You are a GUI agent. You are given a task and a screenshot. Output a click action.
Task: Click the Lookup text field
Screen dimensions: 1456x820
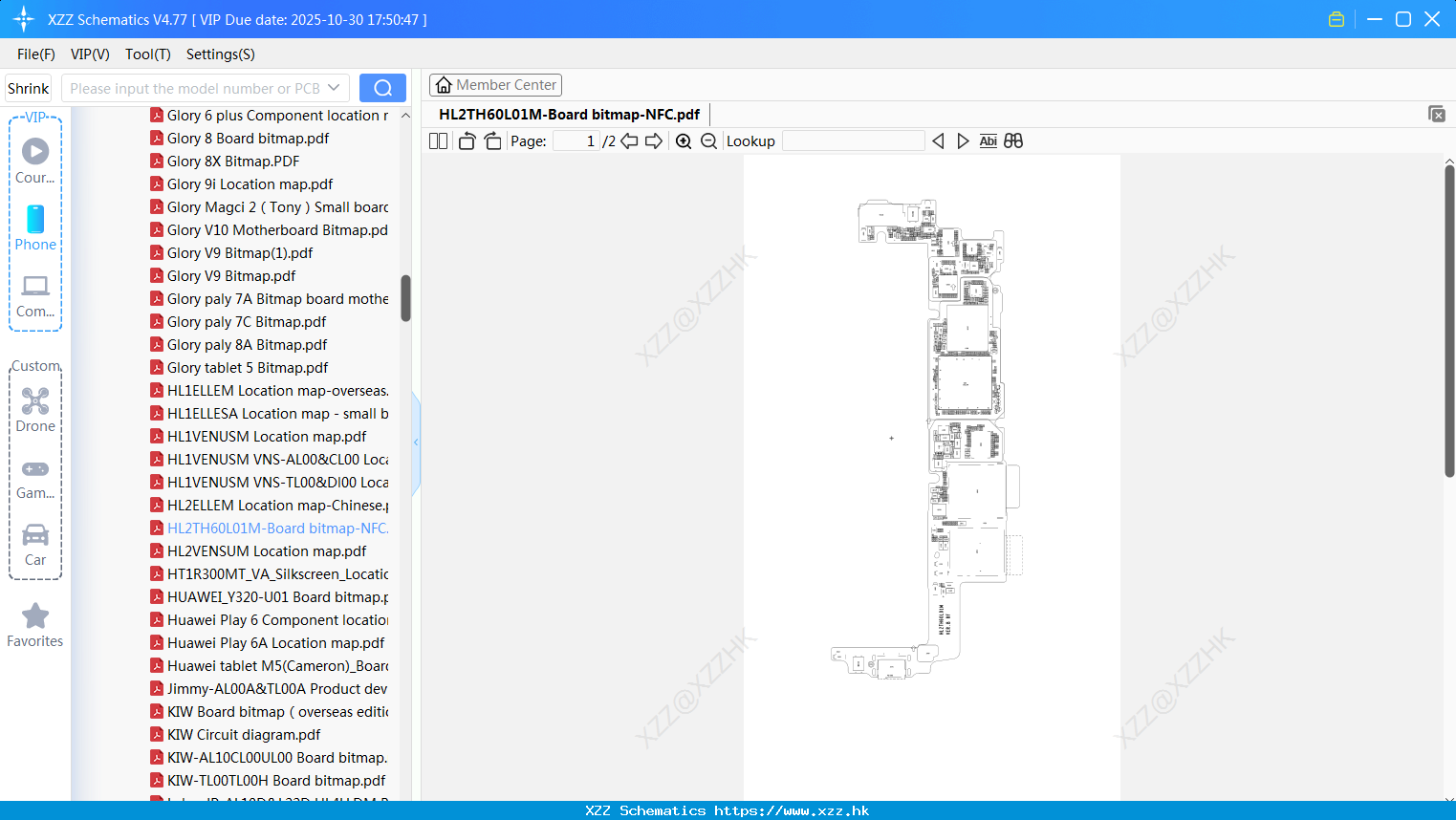(x=854, y=141)
